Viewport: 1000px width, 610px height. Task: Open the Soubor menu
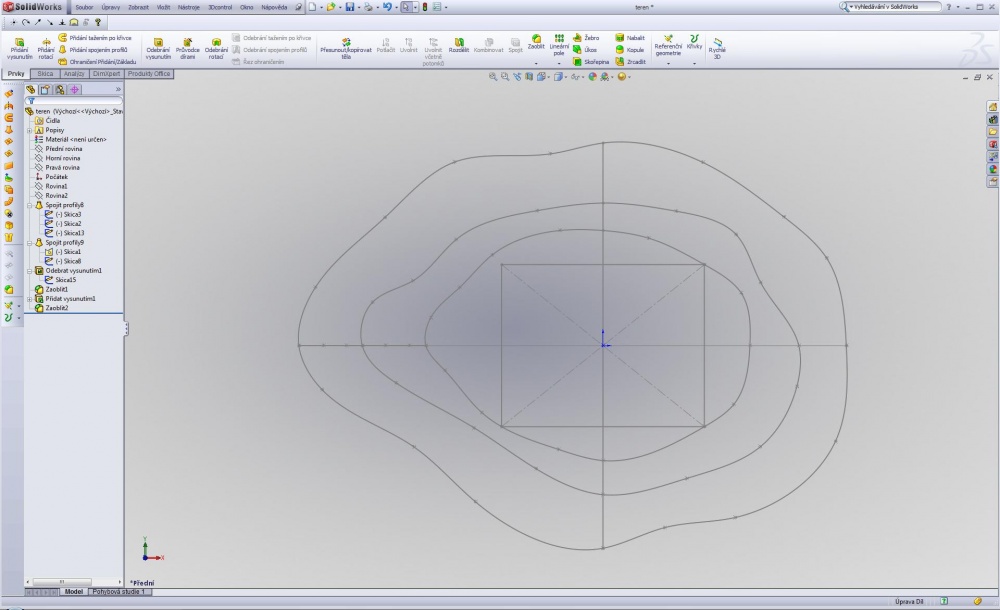pyautogui.click(x=84, y=7)
